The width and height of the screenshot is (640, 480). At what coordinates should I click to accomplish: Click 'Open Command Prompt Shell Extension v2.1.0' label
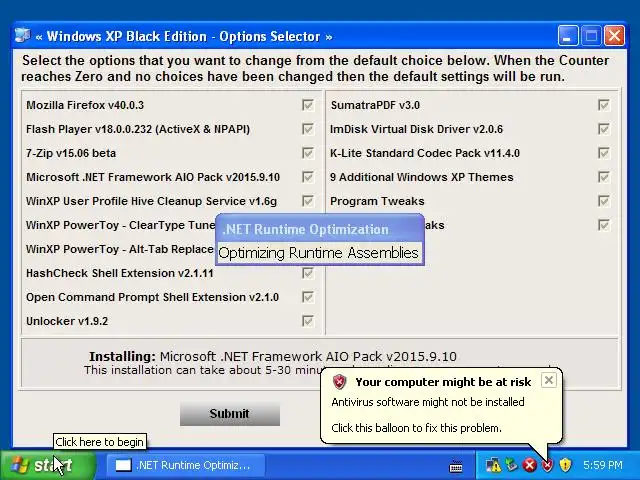coord(152,297)
